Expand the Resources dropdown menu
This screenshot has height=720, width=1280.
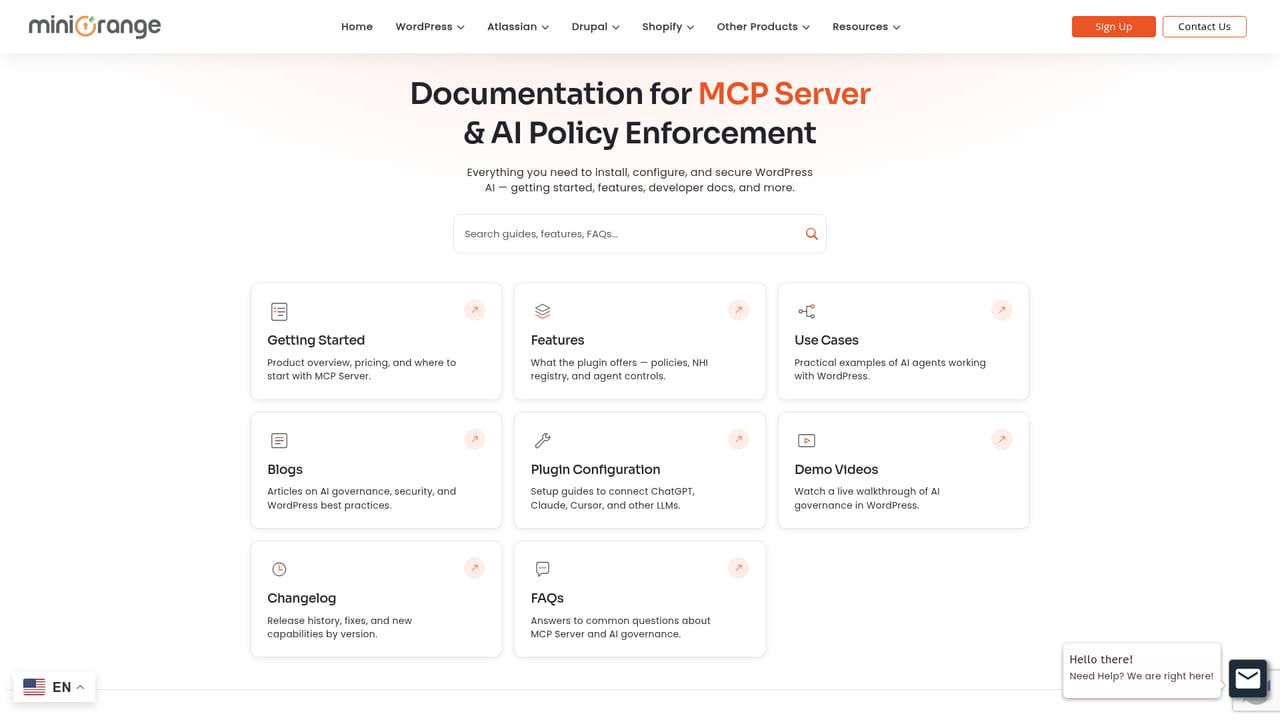click(866, 27)
